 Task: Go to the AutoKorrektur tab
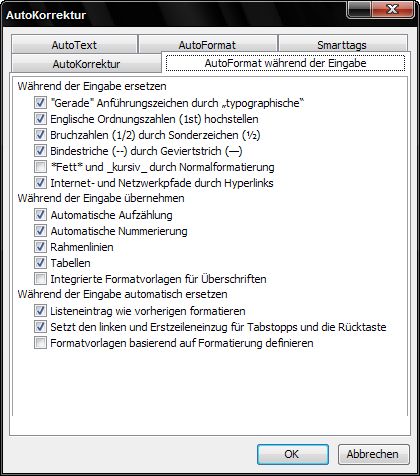coord(86,63)
